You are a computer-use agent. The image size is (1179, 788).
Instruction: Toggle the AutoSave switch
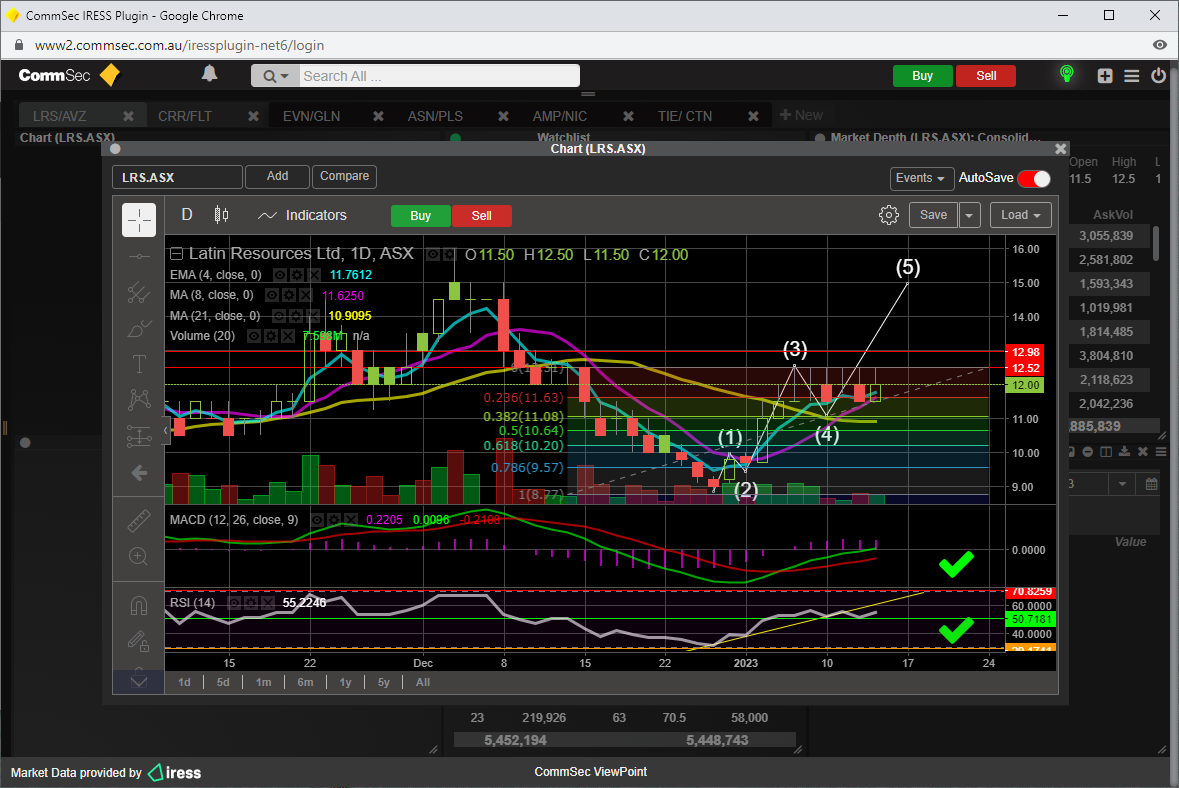[1034, 178]
